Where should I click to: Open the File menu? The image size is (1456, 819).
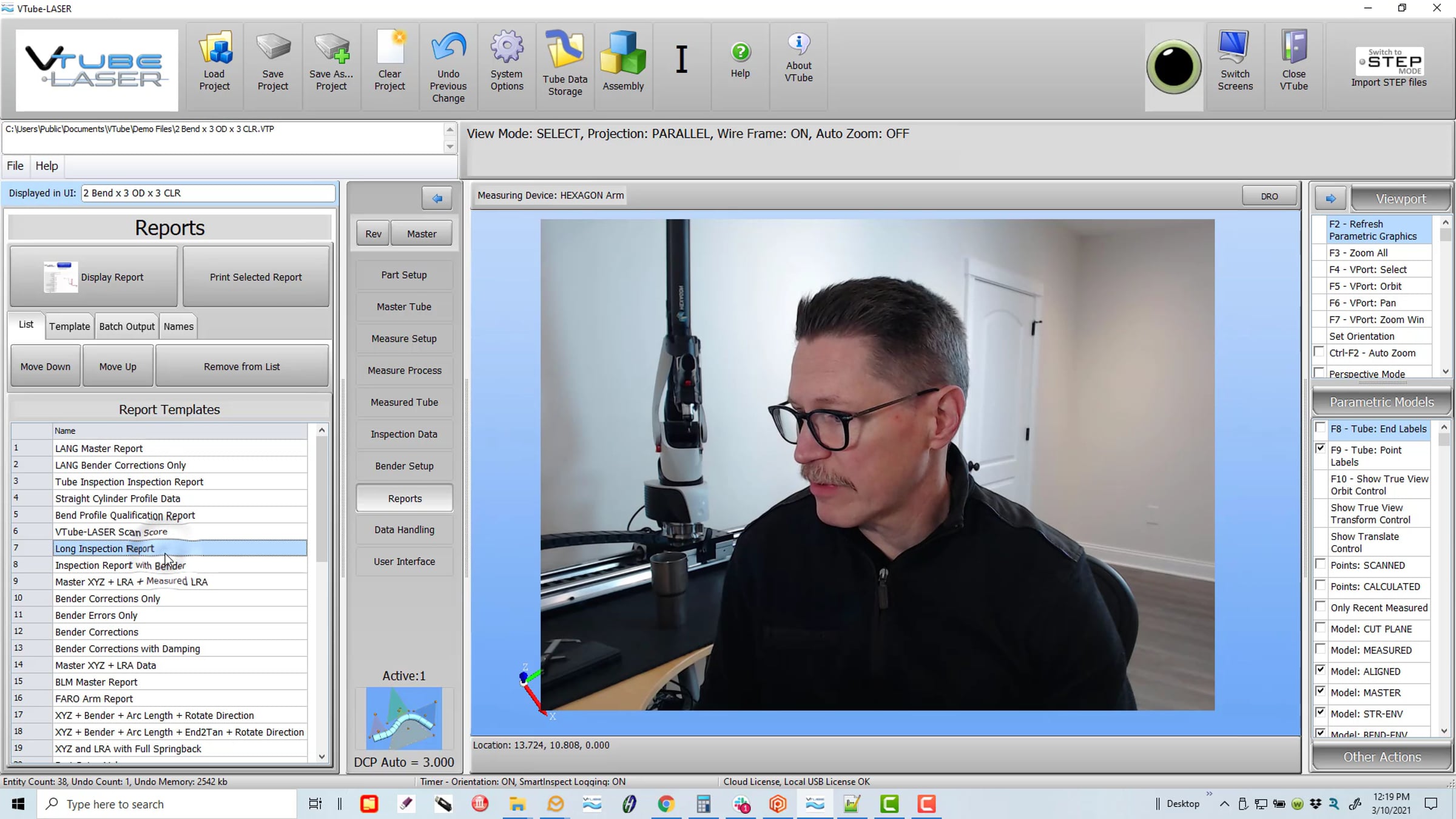pyautogui.click(x=15, y=166)
